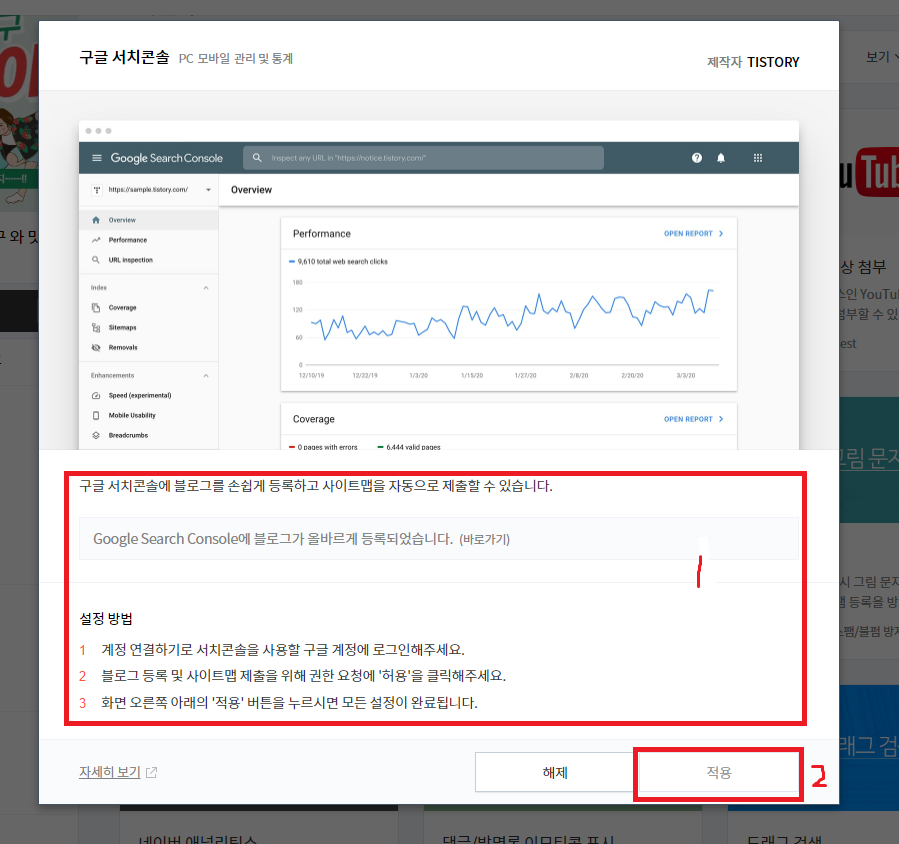Image resolution: width=899 pixels, height=844 pixels.
Task: Open the Performance OPEN REPORT link
Action: click(x=694, y=234)
